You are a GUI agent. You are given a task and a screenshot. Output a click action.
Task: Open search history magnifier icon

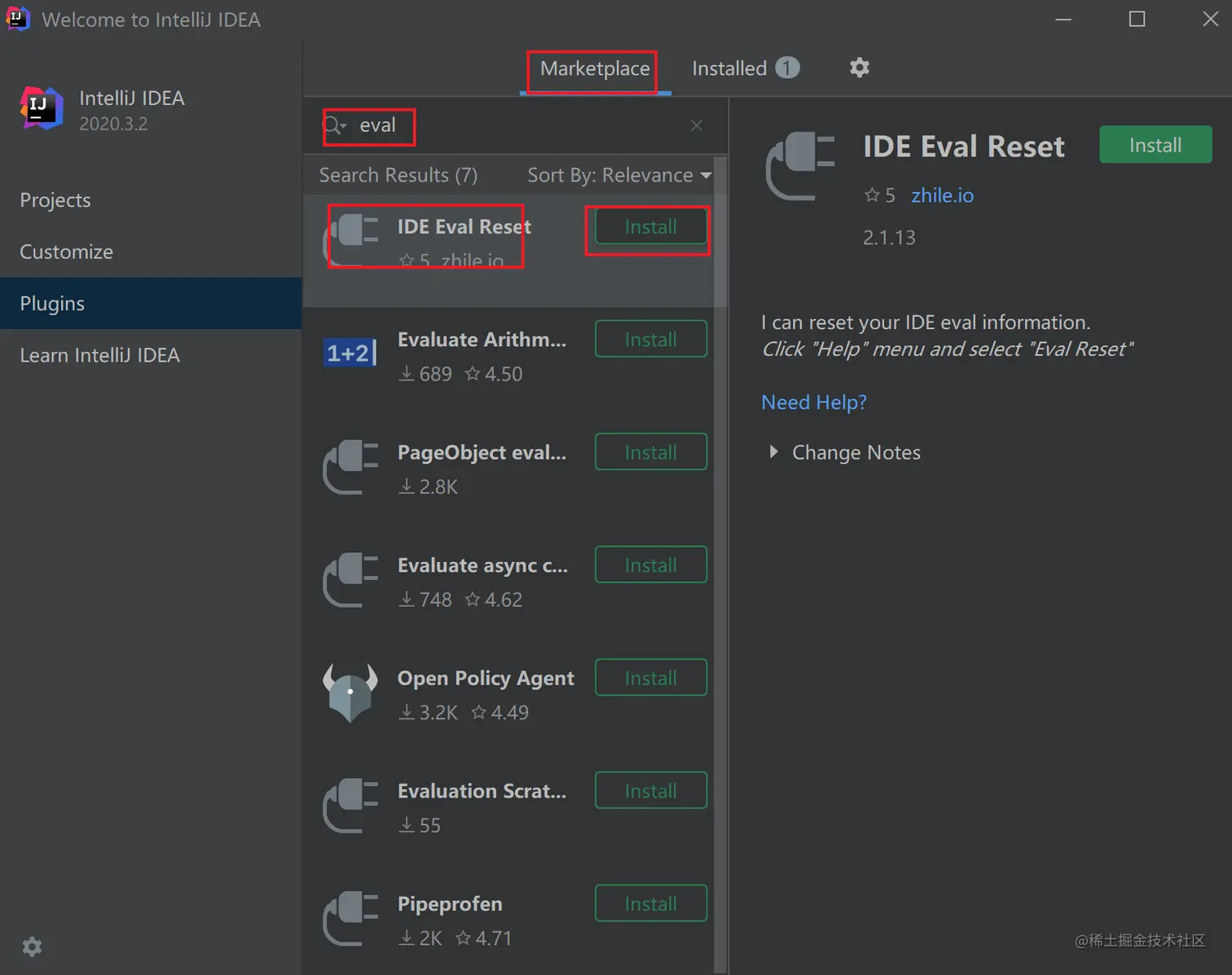click(335, 125)
